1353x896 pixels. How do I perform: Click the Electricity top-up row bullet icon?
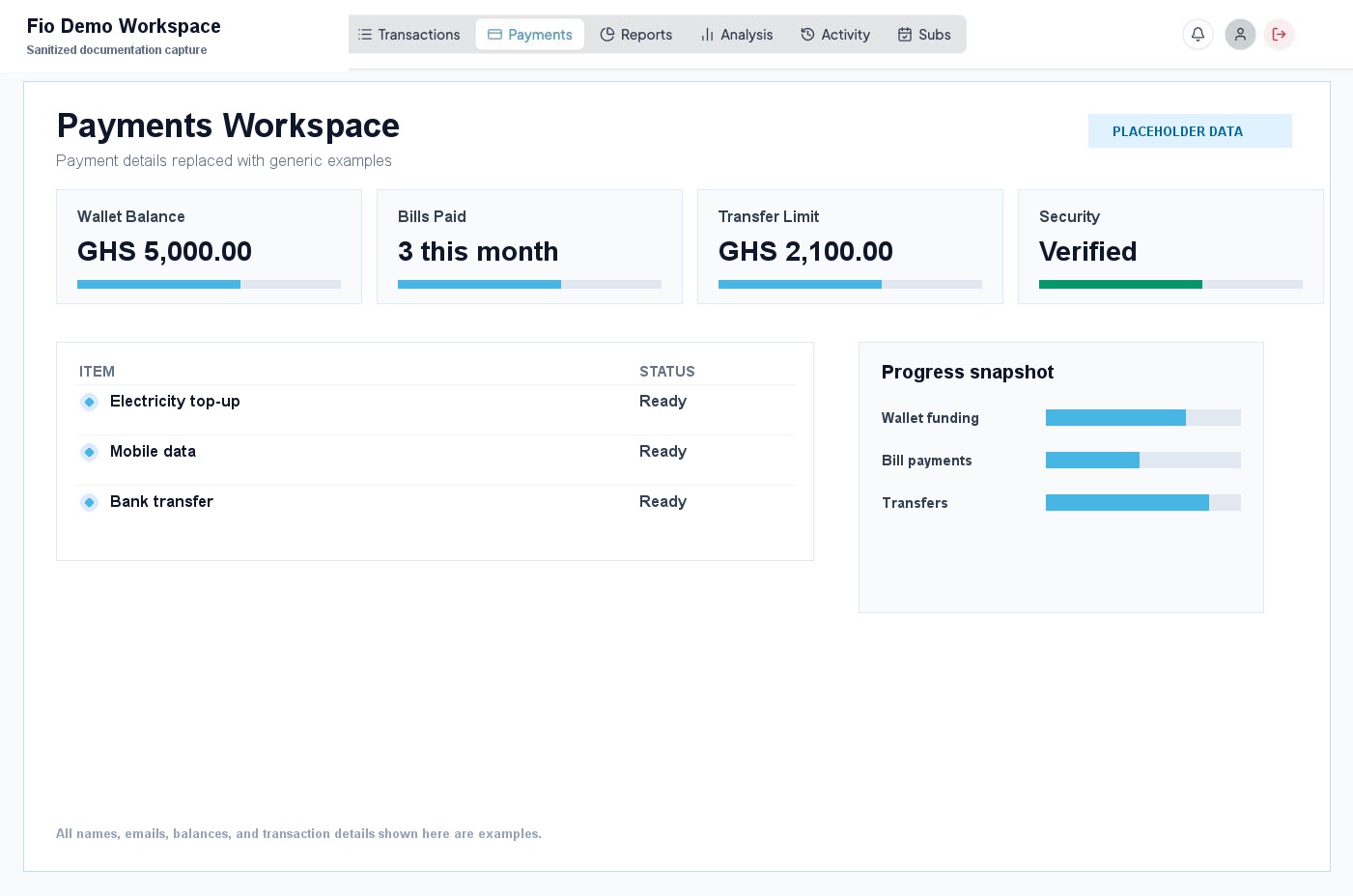click(x=89, y=402)
